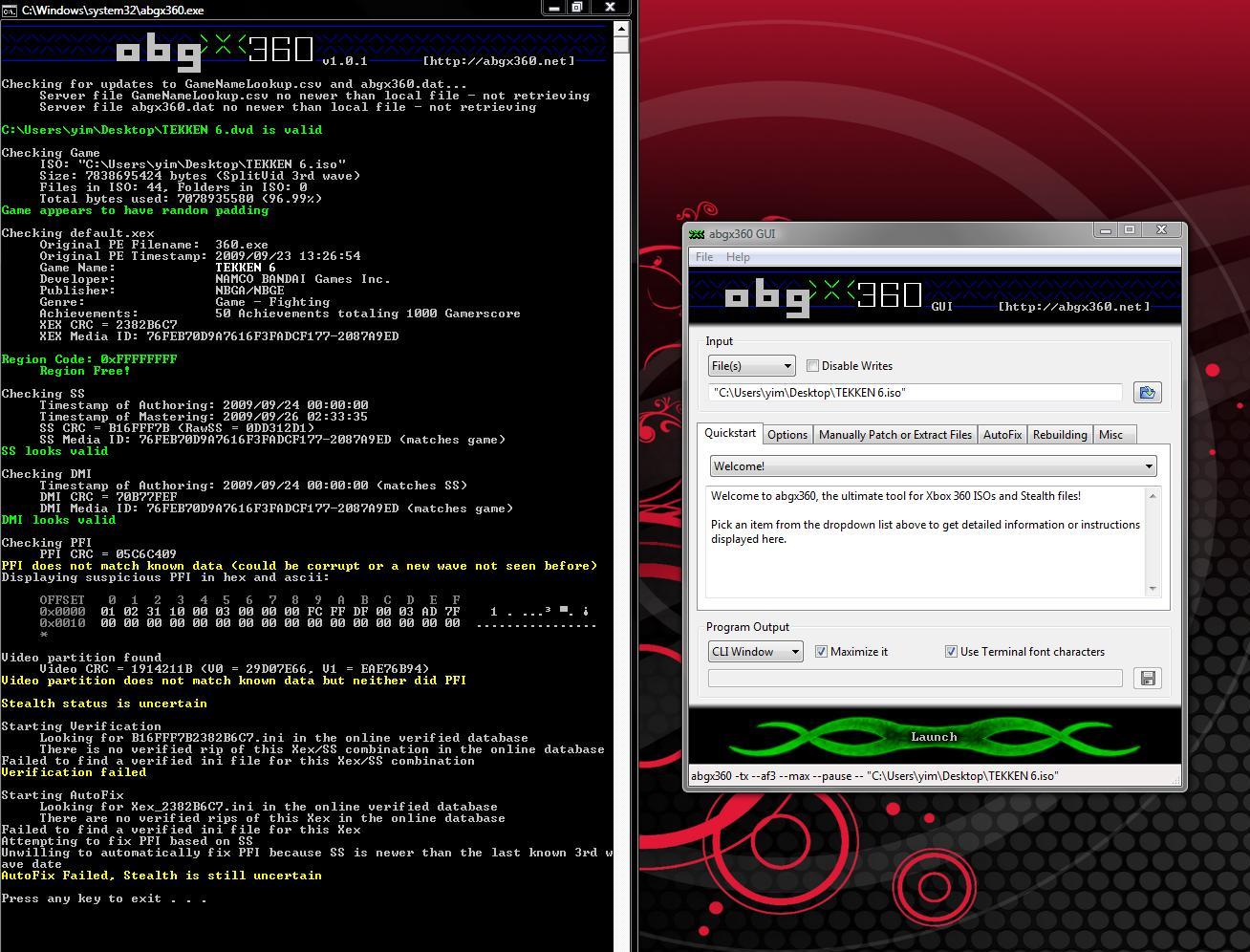Maximize the abgx360 GUI window
This screenshot has height=952, width=1250.
[1130, 230]
